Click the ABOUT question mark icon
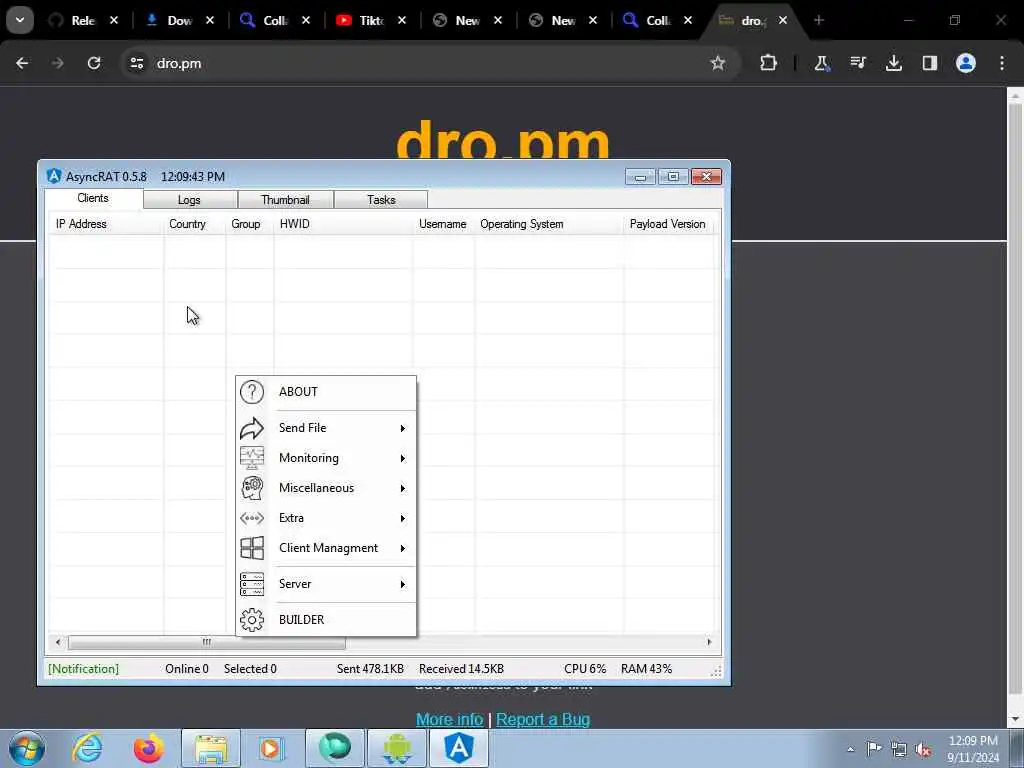Screen dimensions: 1024x768 [x=251, y=392]
